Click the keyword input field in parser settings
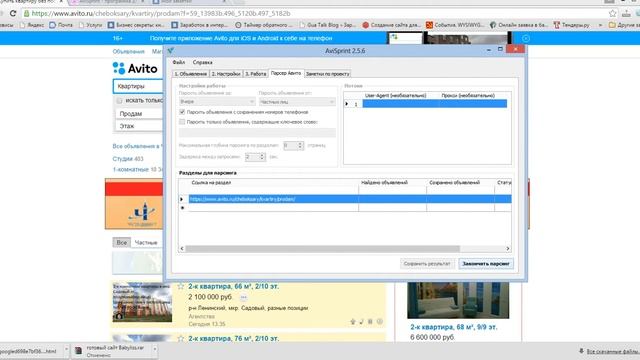 point(257,132)
